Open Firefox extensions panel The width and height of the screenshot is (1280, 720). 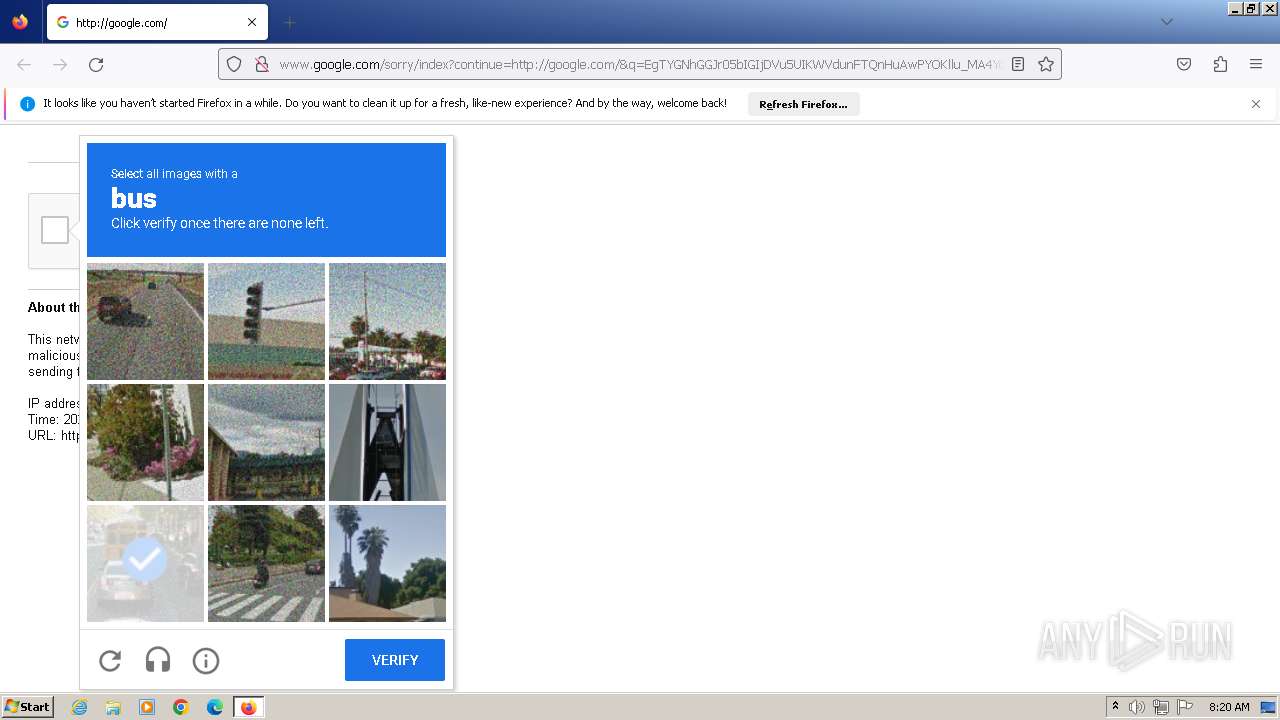point(1220,64)
